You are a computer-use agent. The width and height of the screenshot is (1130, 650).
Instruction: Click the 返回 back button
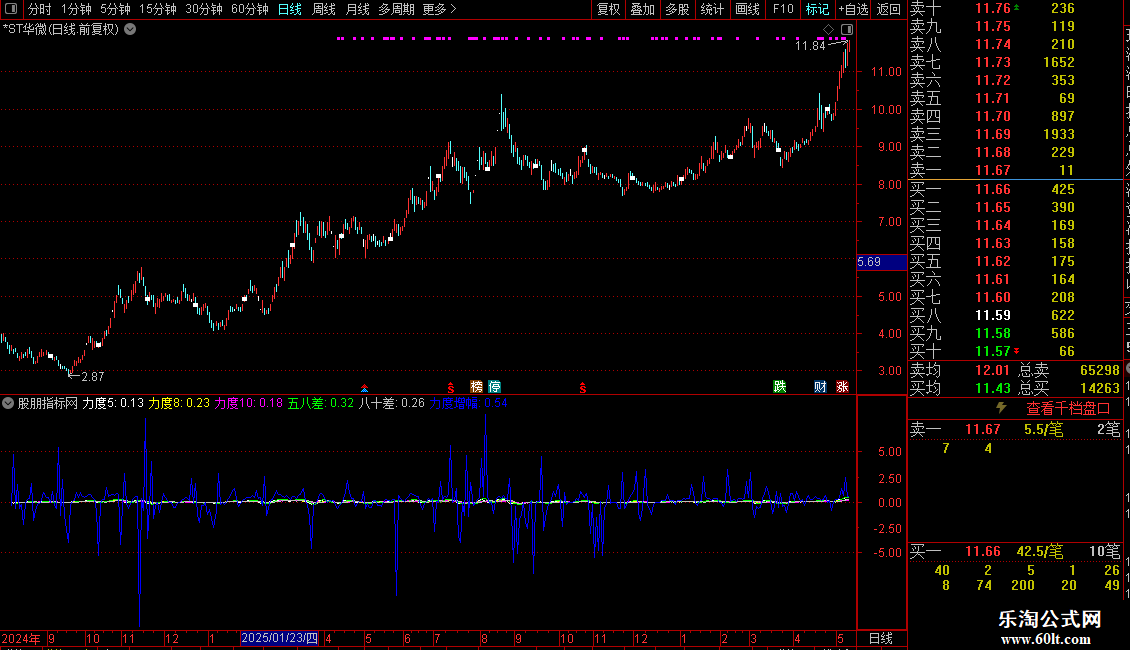[x=889, y=9]
